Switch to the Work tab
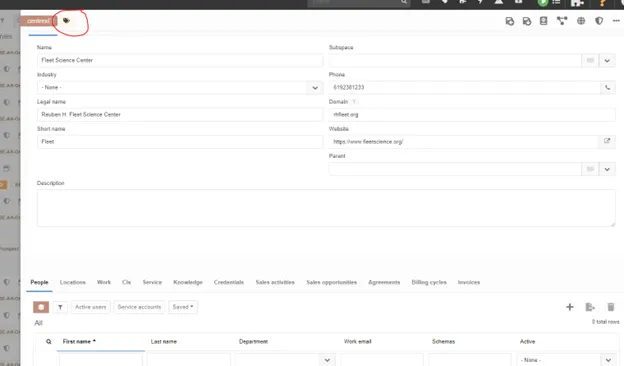The height and width of the screenshot is (366, 624). (x=104, y=282)
